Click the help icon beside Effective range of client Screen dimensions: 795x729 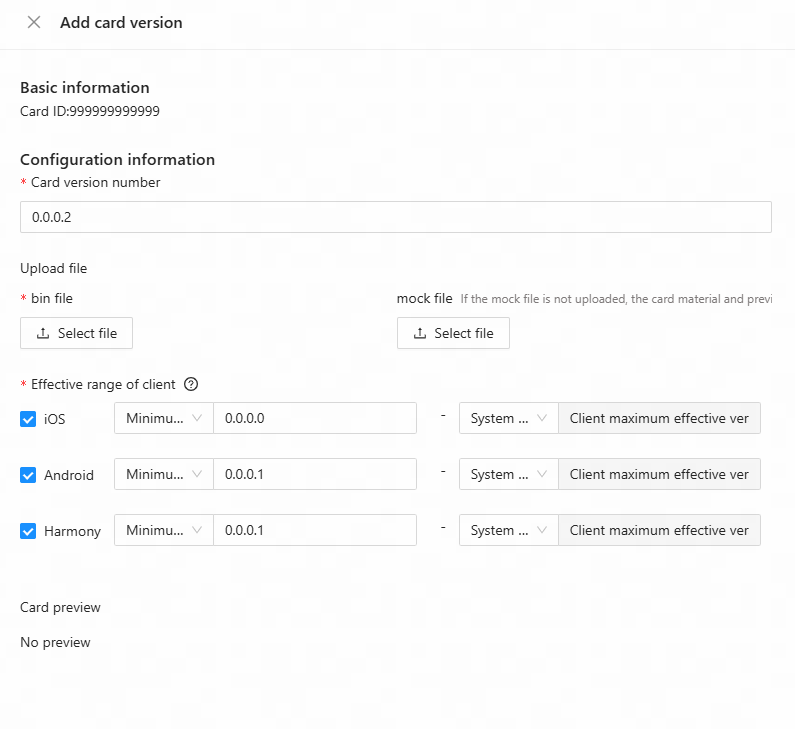point(191,384)
